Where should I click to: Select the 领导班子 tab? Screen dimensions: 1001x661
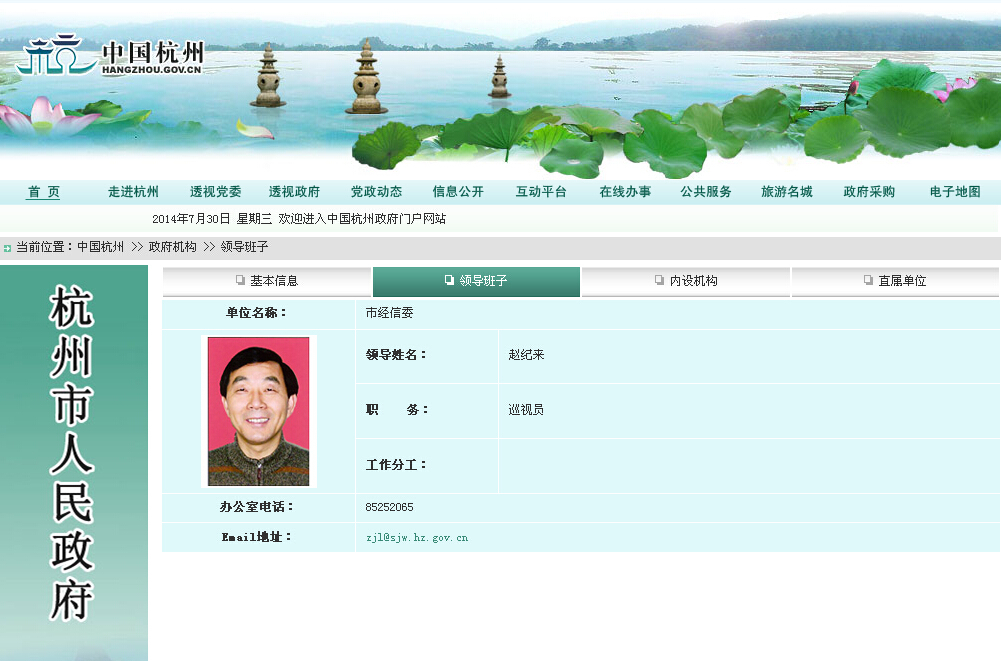(x=477, y=281)
